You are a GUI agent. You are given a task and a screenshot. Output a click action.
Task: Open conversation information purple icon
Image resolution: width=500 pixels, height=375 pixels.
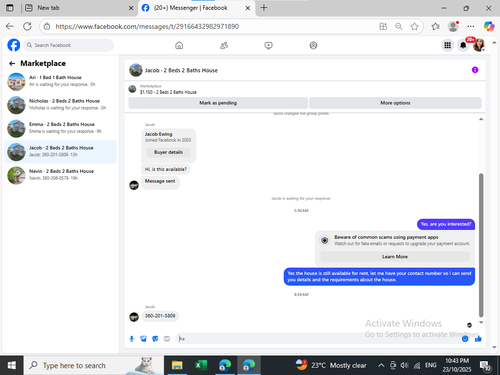tap(475, 70)
